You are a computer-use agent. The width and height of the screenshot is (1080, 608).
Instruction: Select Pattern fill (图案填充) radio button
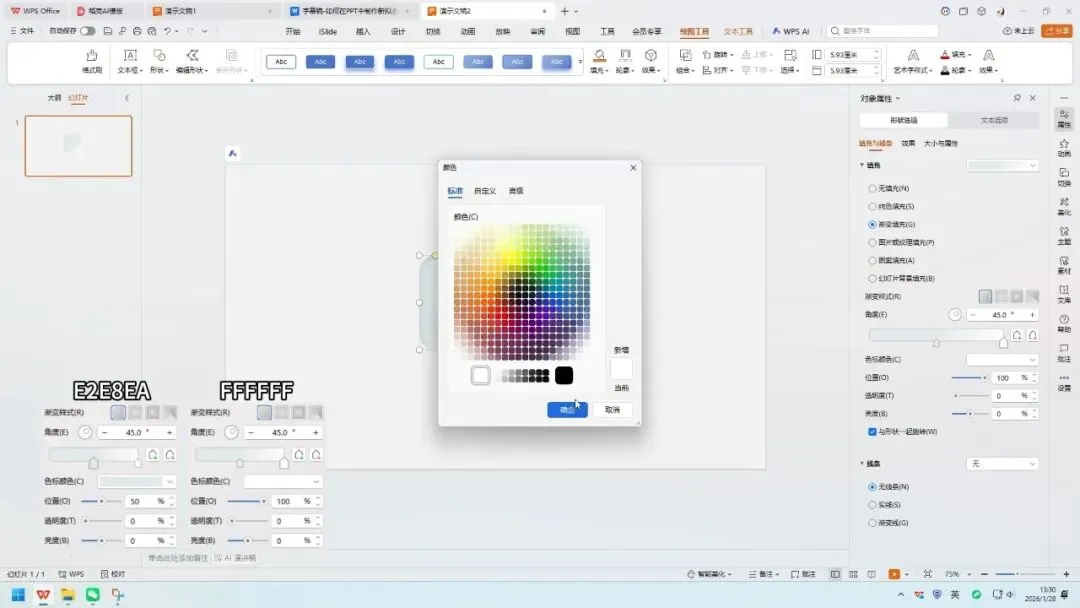click(x=872, y=260)
